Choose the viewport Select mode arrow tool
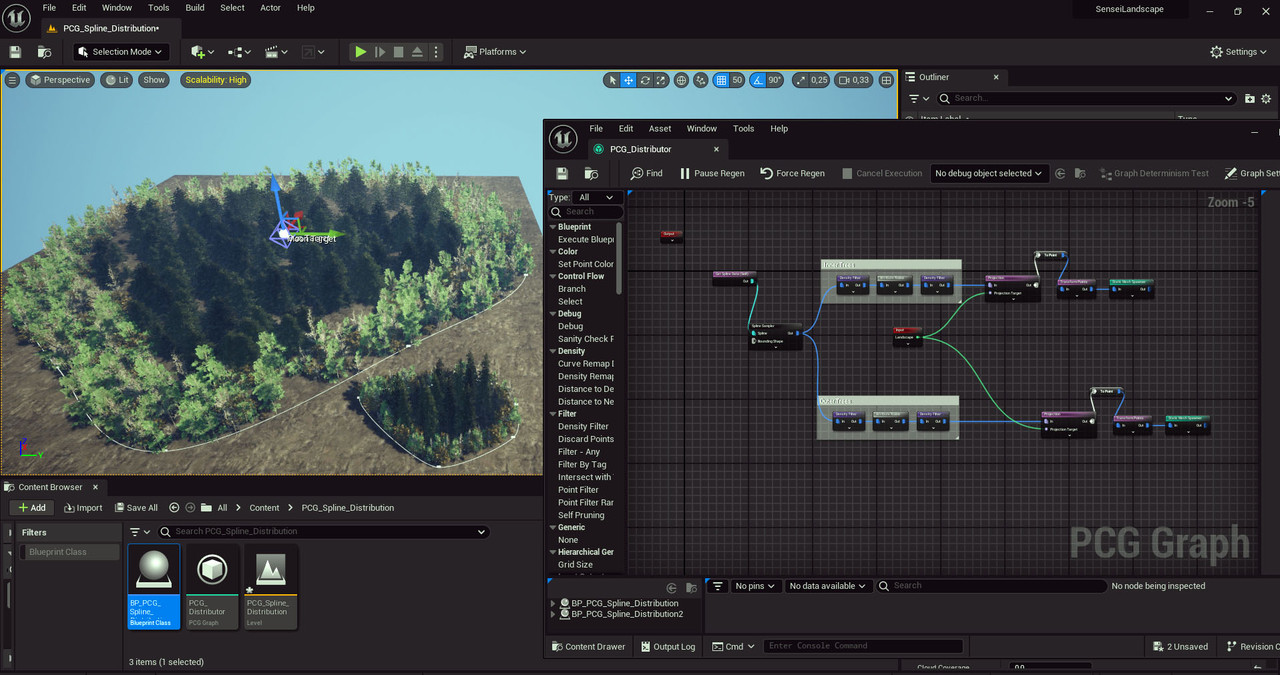This screenshot has height=675, width=1280. pos(613,80)
